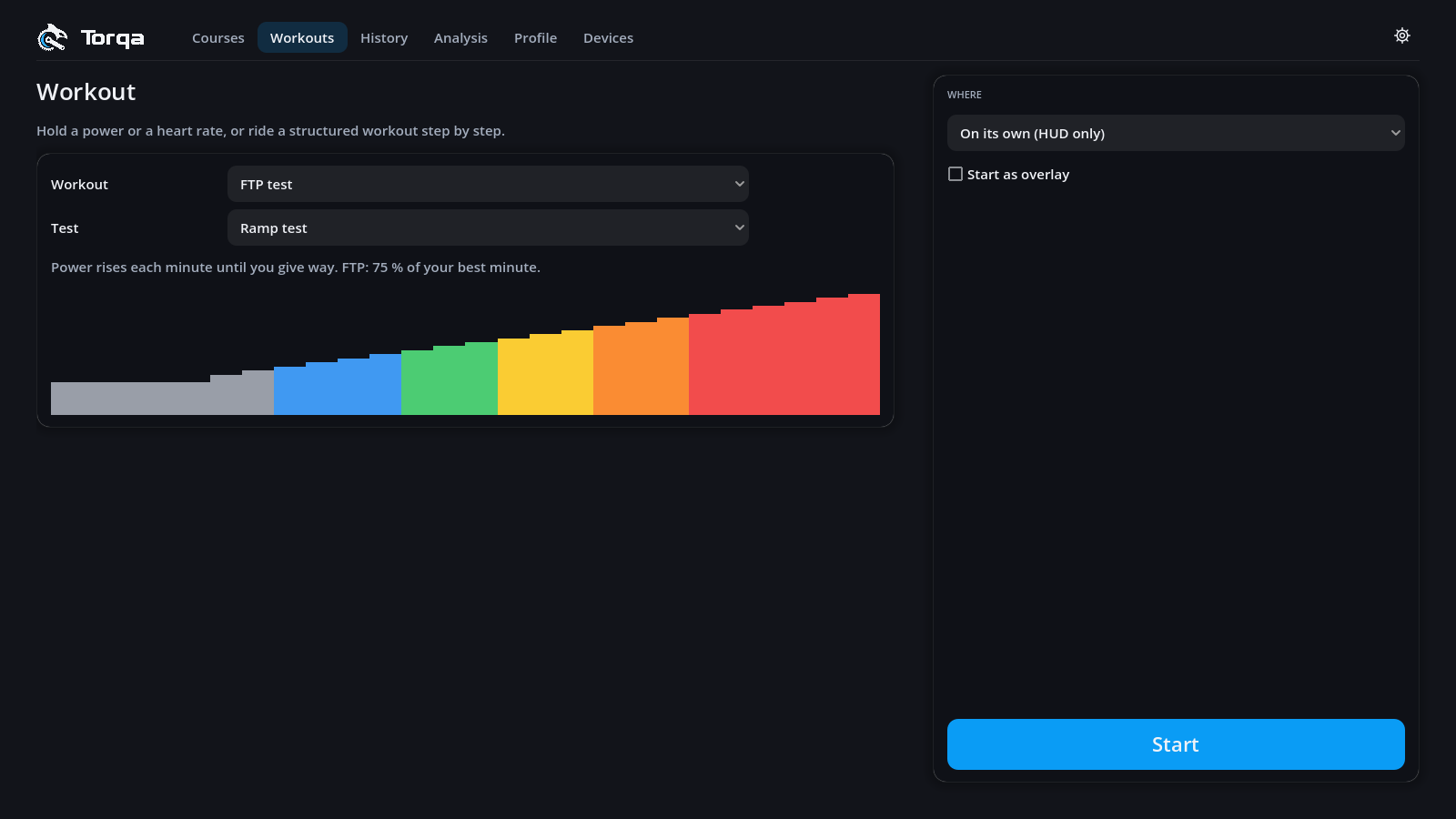Click the Workout page heading
The image size is (1456, 819).
click(x=86, y=92)
